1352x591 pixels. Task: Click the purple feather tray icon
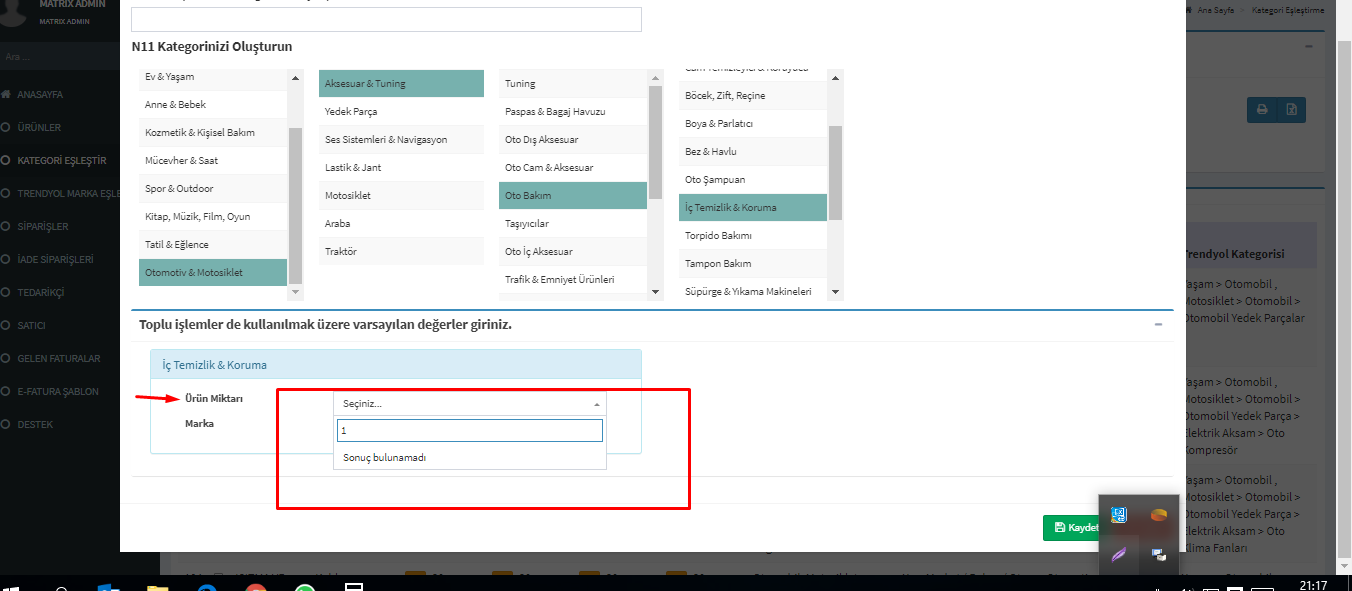1119,554
